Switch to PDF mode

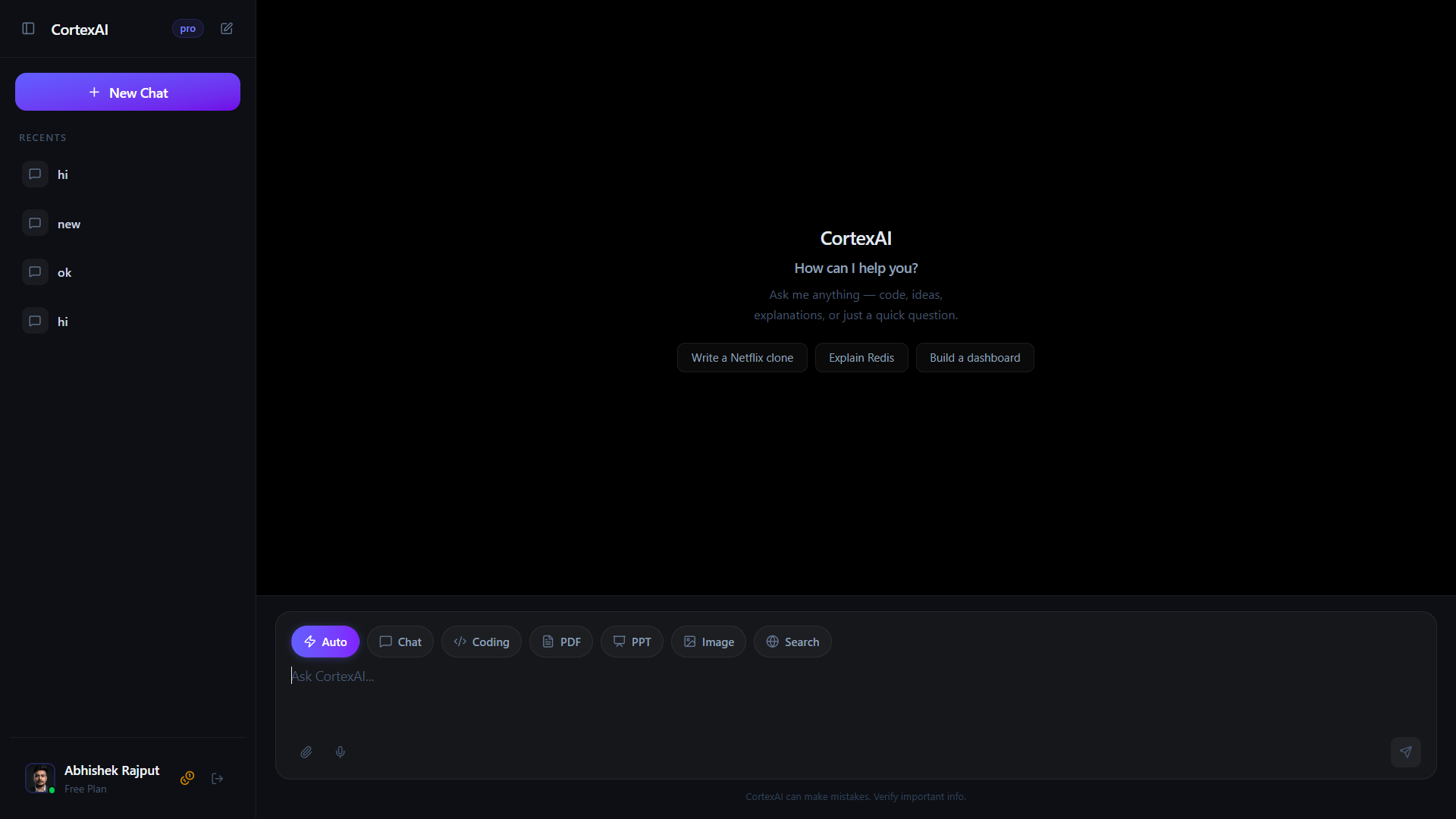560,642
